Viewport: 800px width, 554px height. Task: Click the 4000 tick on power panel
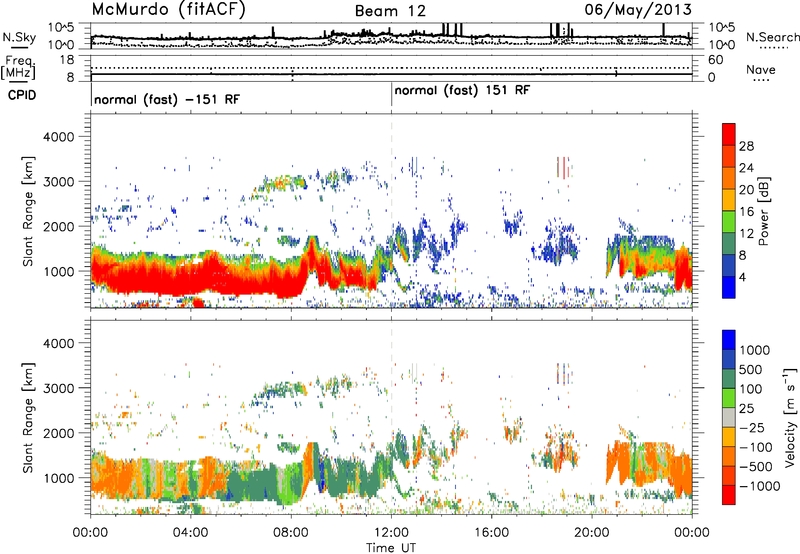pyautogui.click(x=58, y=137)
